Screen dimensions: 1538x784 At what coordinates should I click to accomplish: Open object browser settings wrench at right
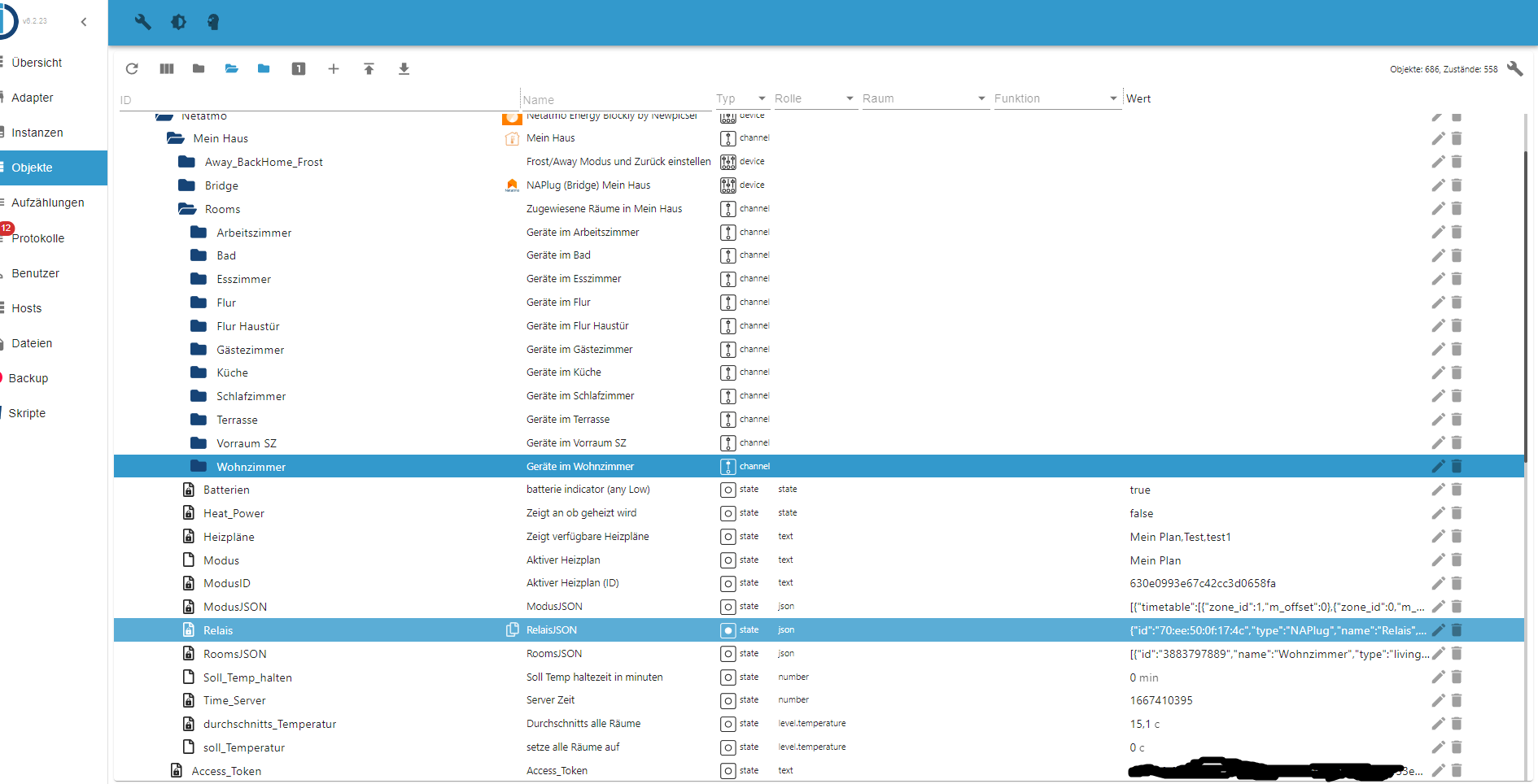[x=1514, y=69]
